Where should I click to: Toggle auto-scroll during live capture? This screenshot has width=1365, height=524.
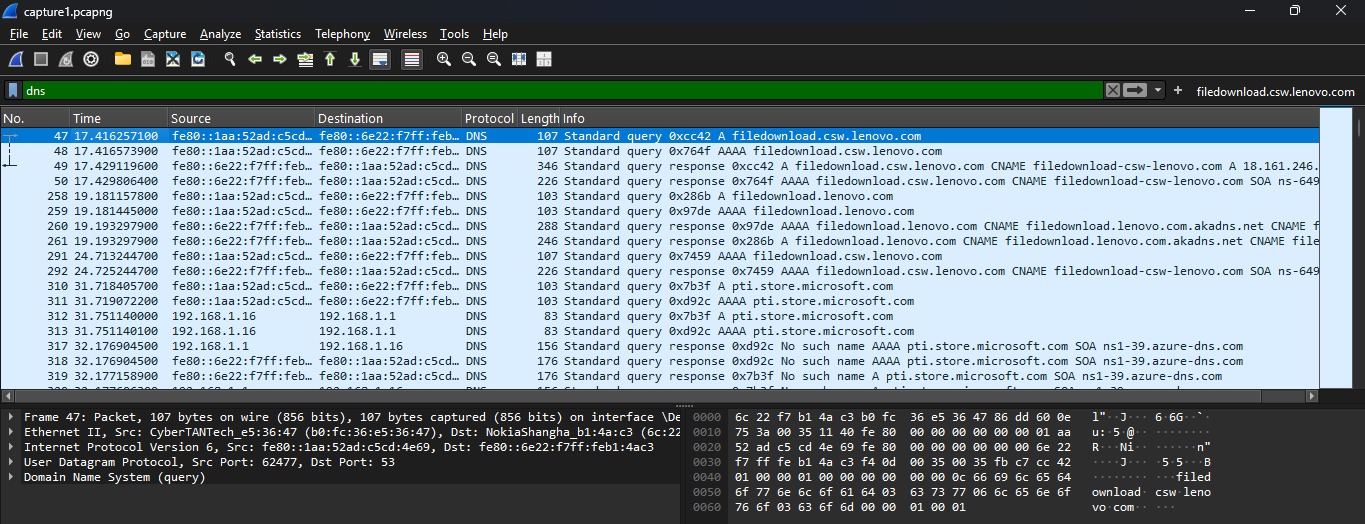pyautogui.click(x=380, y=60)
